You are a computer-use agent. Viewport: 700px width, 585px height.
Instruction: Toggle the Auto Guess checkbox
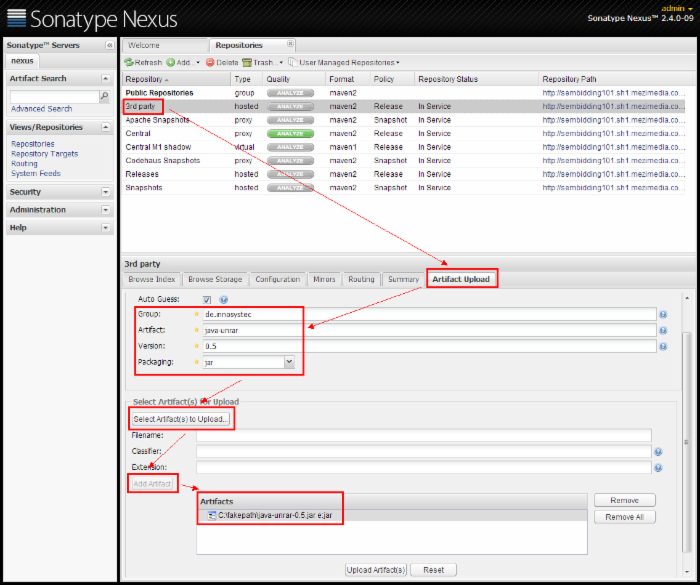click(x=207, y=299)
